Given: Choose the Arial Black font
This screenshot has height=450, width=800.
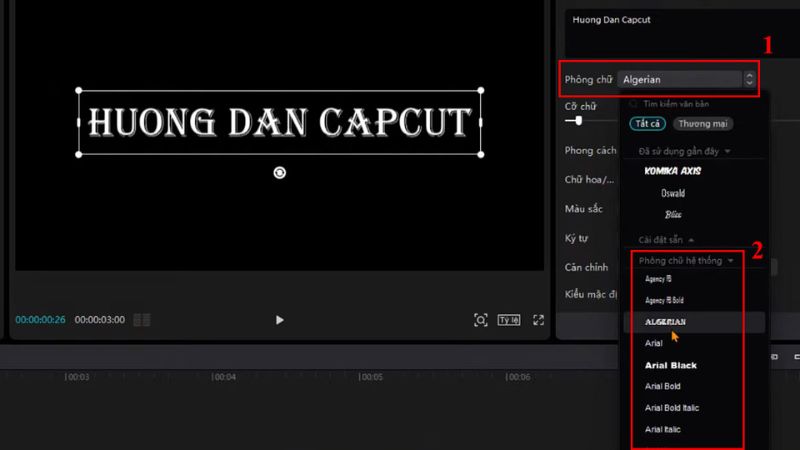Looking at the screenshot, I should pyautogui.click(x=670, y=365).
